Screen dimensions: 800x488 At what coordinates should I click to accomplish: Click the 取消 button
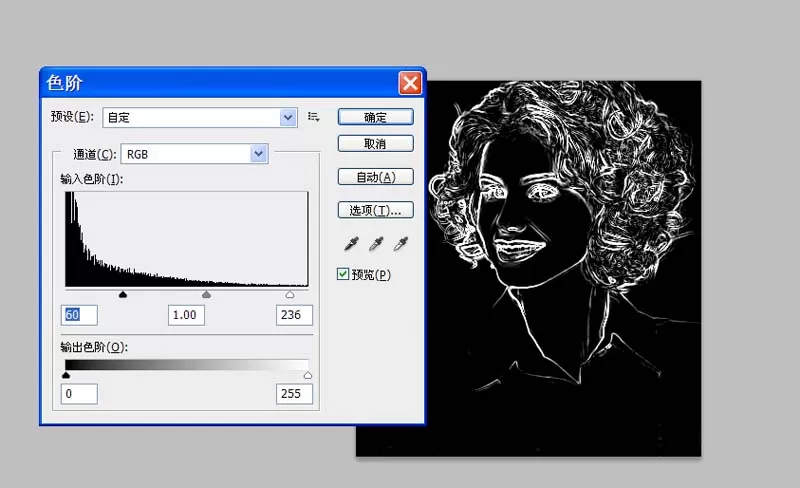[x=376, y=143]
